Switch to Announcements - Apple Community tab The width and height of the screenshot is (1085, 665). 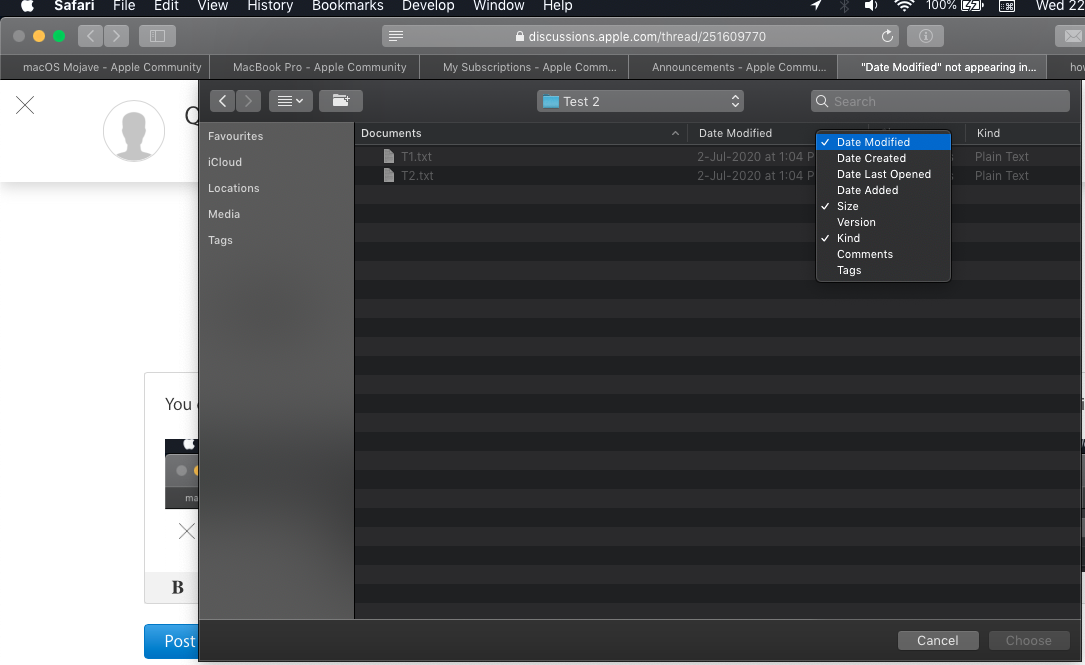(x=733, y=67)
